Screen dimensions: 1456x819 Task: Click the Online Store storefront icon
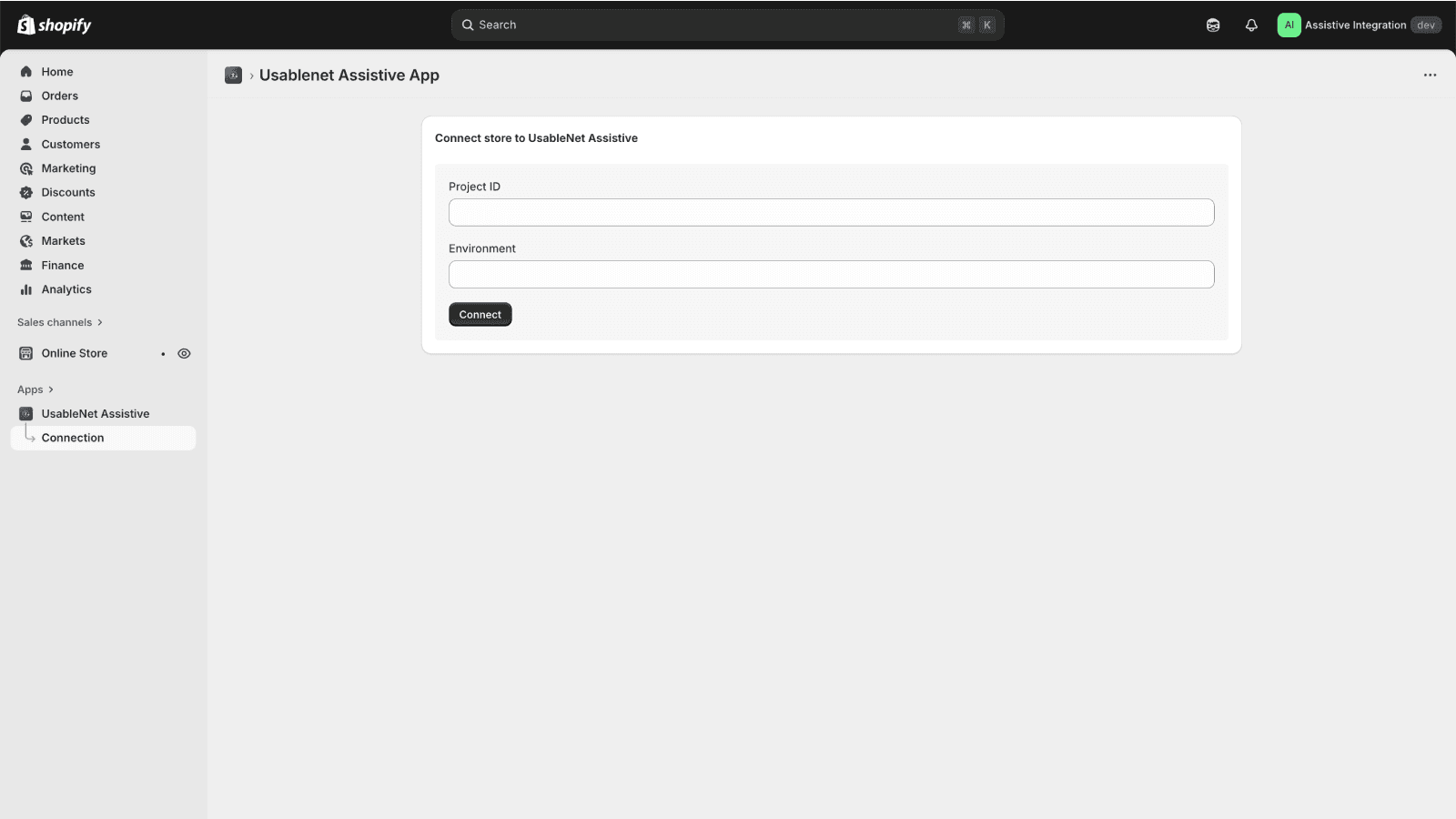pos(26,353)
